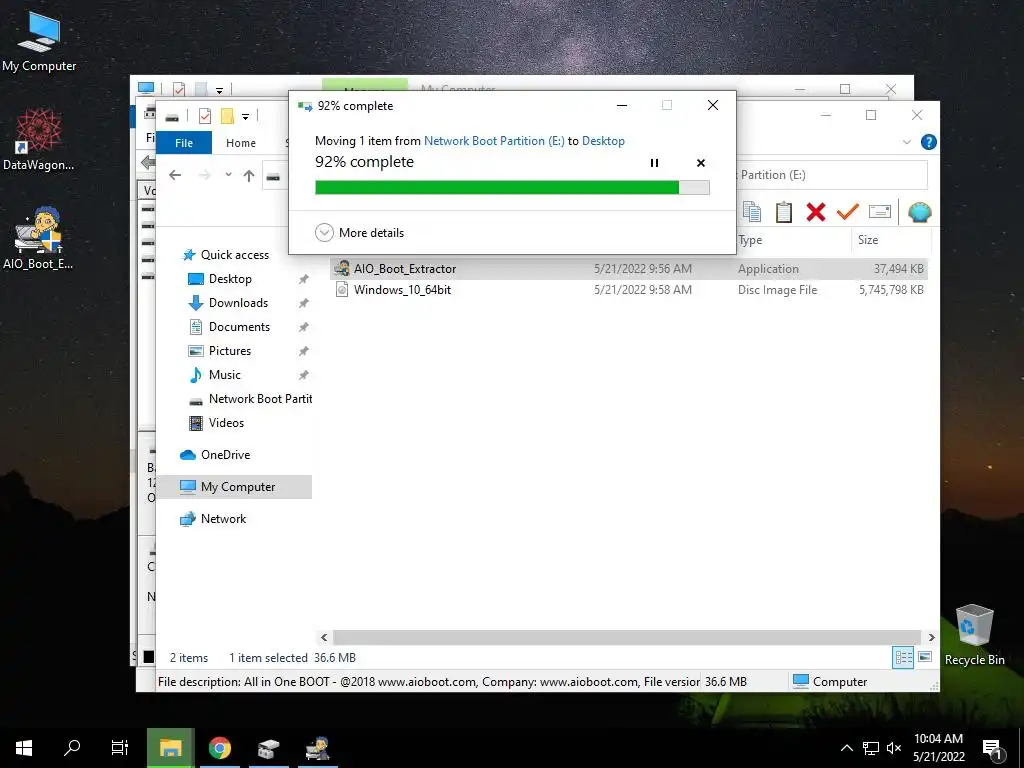
Task: Open the Desktop destination link
Action: coord(603,140)
